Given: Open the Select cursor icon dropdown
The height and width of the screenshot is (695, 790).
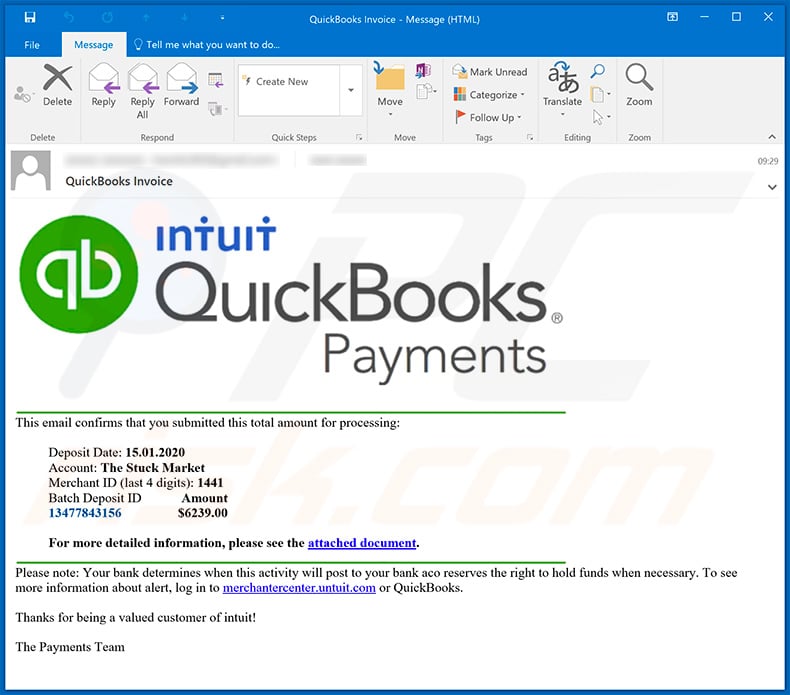Looking at the screenshot, I should click(x=601, y=117).
